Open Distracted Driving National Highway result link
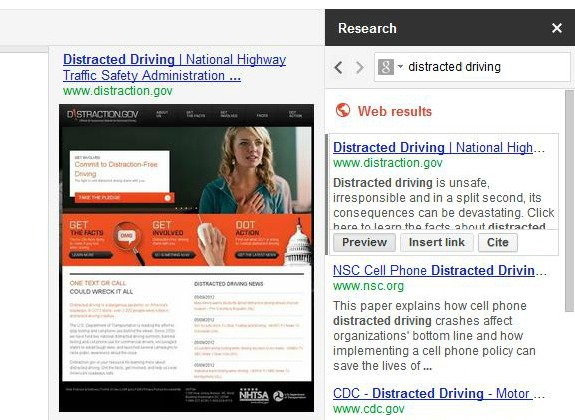The width and height of the screenshot is (575, 420). 439,147
